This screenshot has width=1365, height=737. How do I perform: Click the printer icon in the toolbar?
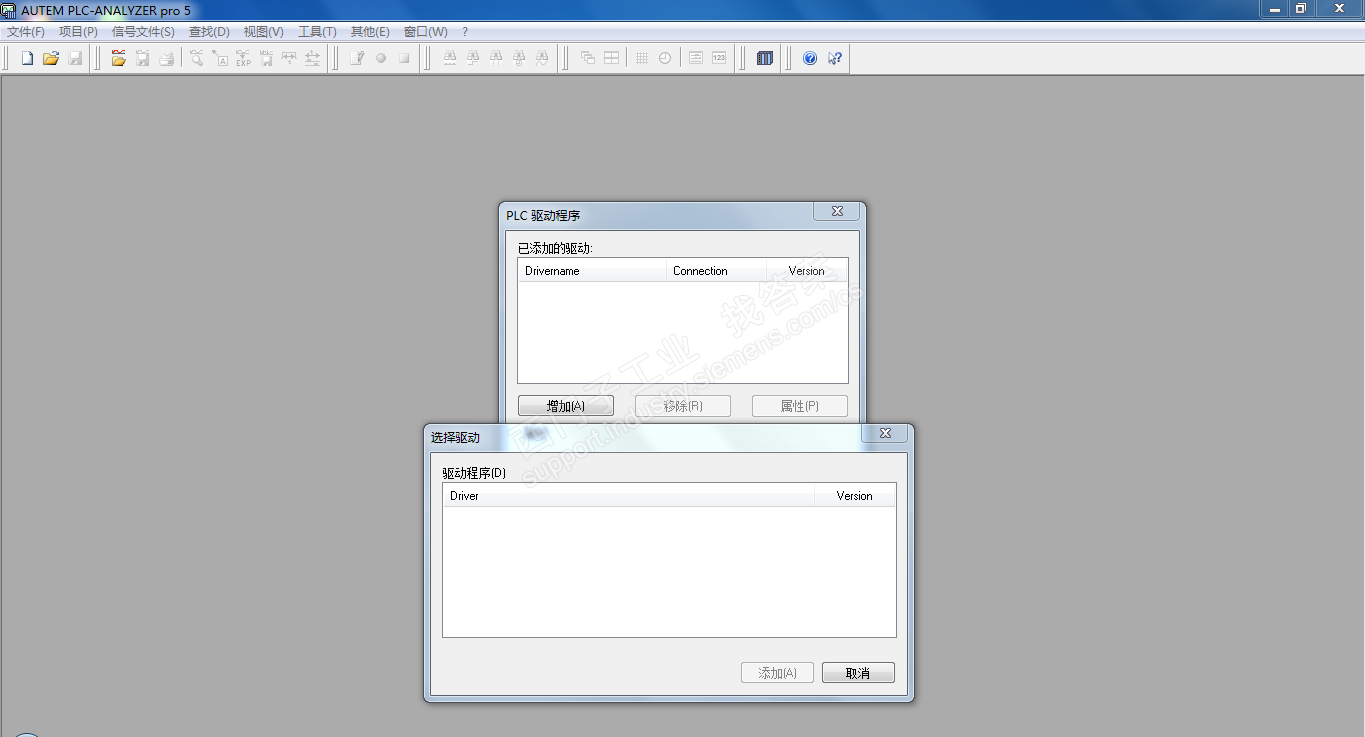pyautogui.click(x=167, y=58)
